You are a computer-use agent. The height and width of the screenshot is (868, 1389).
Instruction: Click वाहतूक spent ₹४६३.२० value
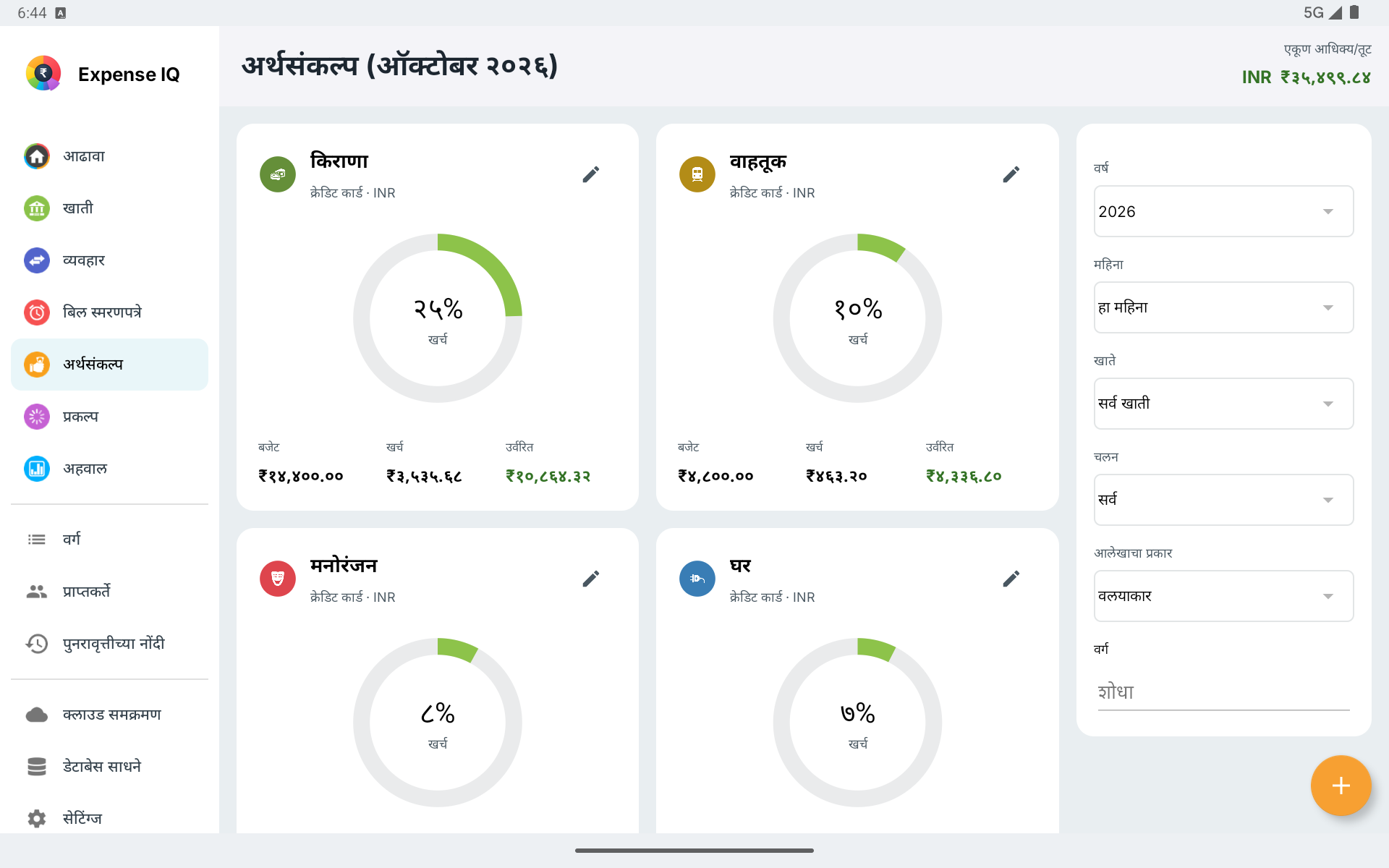(x=836, y=476)
